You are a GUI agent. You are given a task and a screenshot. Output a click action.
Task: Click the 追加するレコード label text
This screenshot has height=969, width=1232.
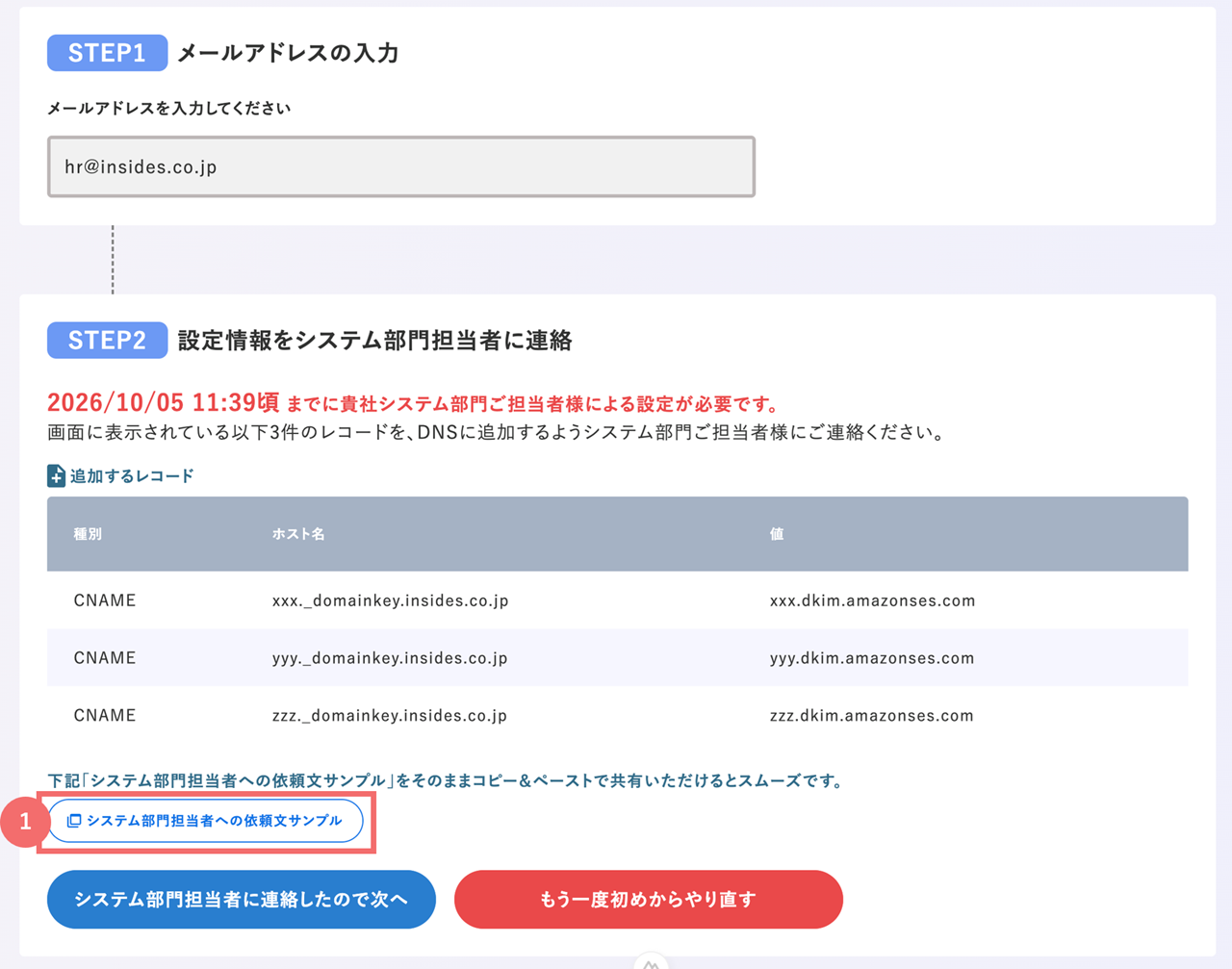[x=132, y=475]
